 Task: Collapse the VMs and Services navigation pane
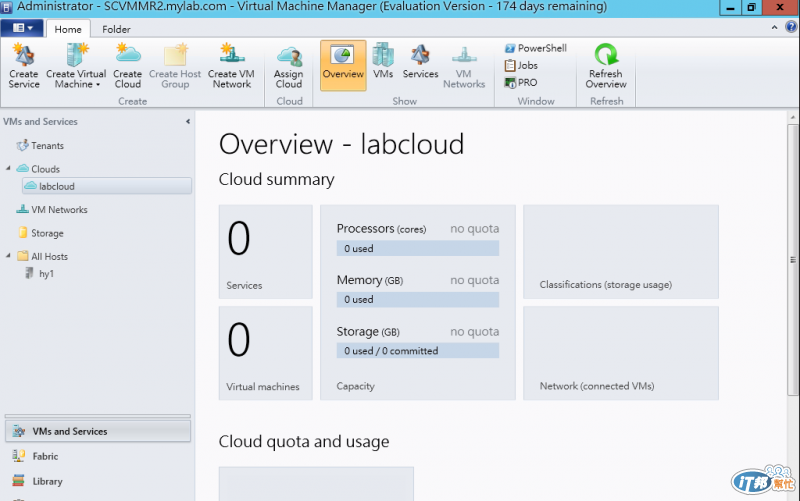click(x=188, y=121)
